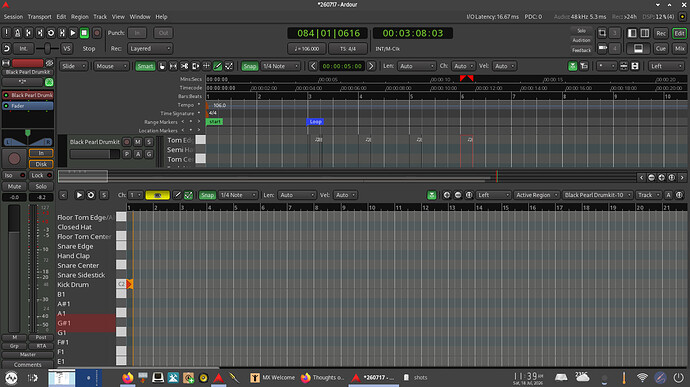The width and height of the screenshot is (690, 387).
Task: Click the green Stop transport button
Action: point(84,33)
